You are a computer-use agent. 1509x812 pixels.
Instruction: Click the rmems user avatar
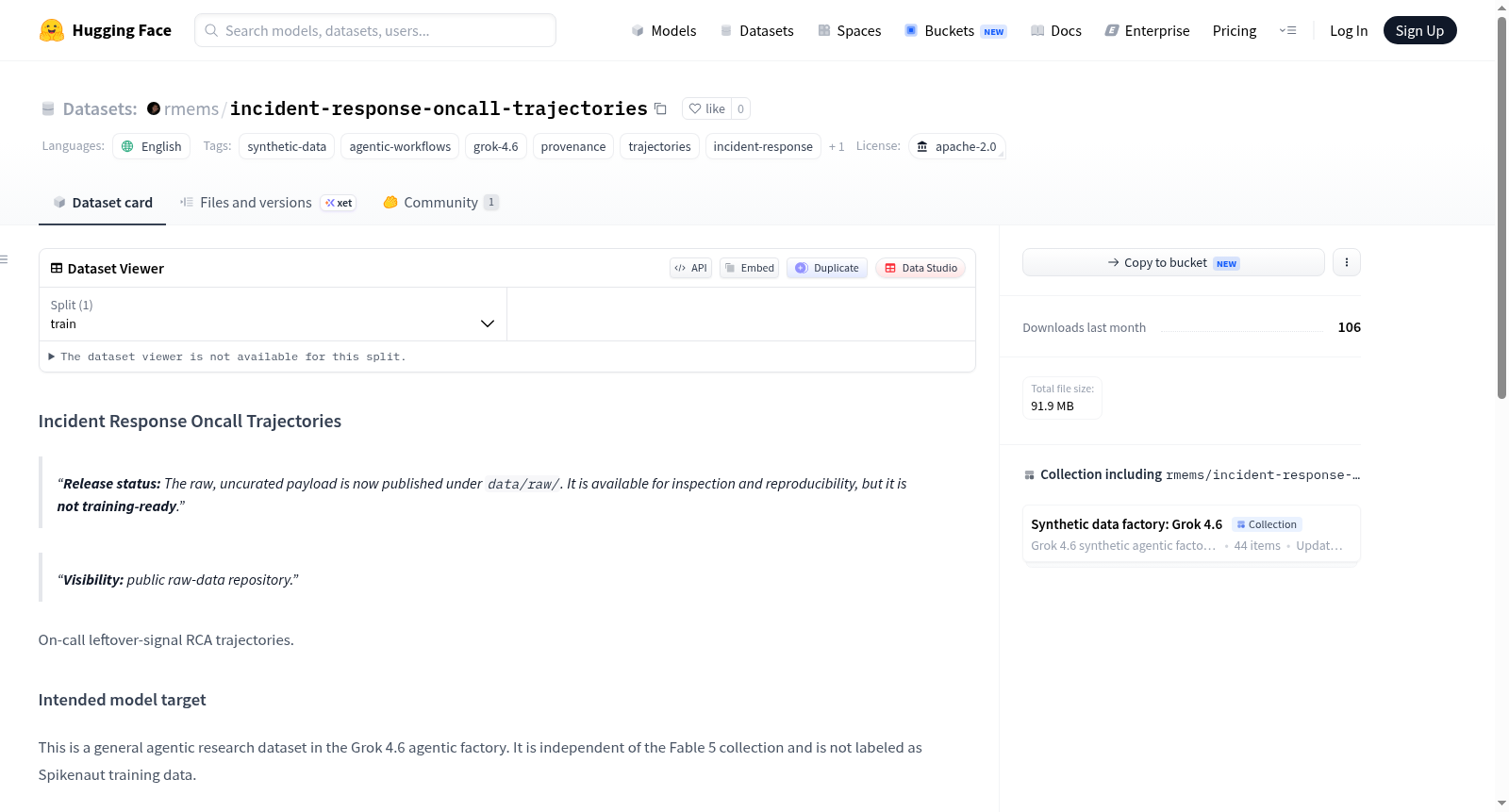click(154, 108)
